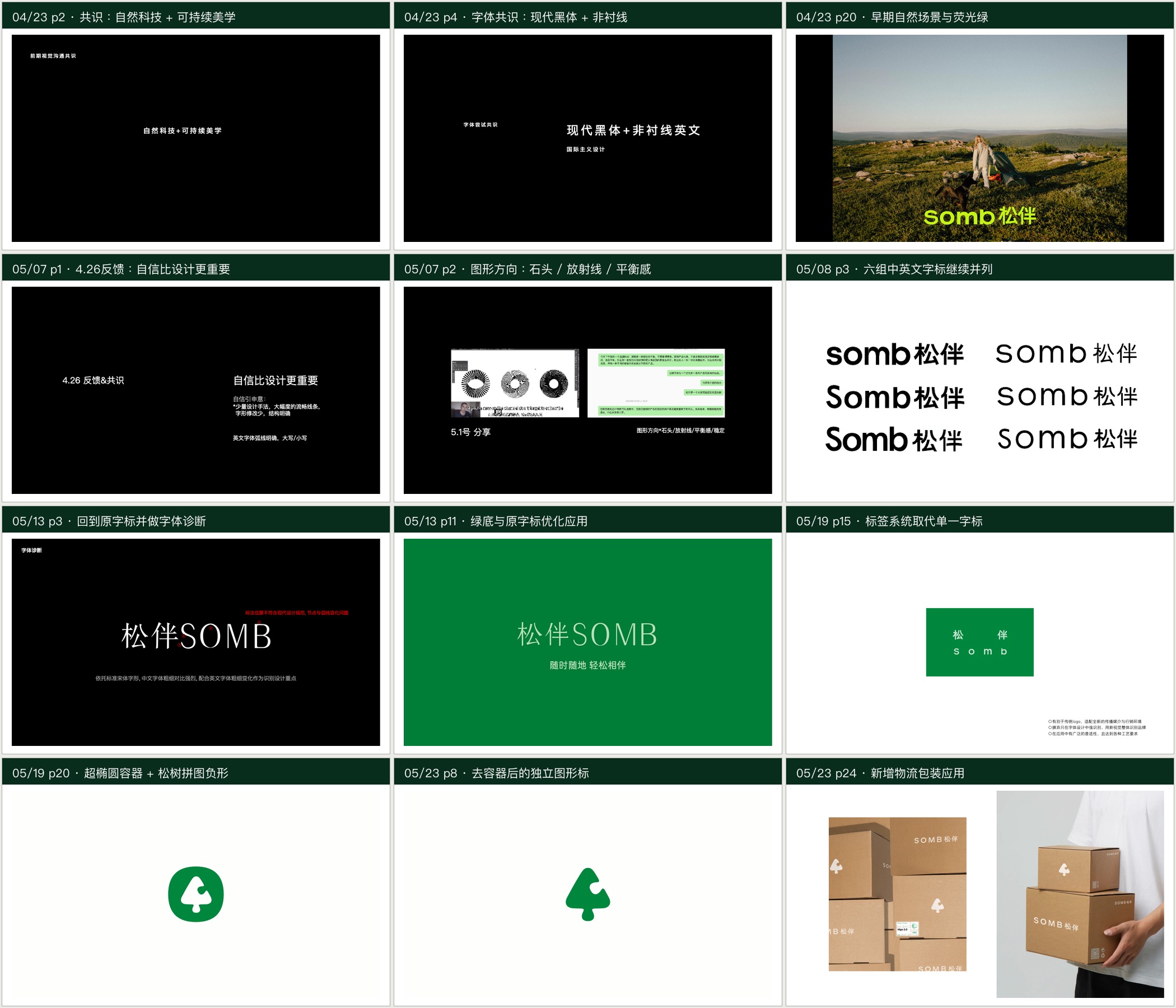Open the grassland photo with woman and dog
The height and width of the screenshot is (1008, 1176).
[979, 138]
